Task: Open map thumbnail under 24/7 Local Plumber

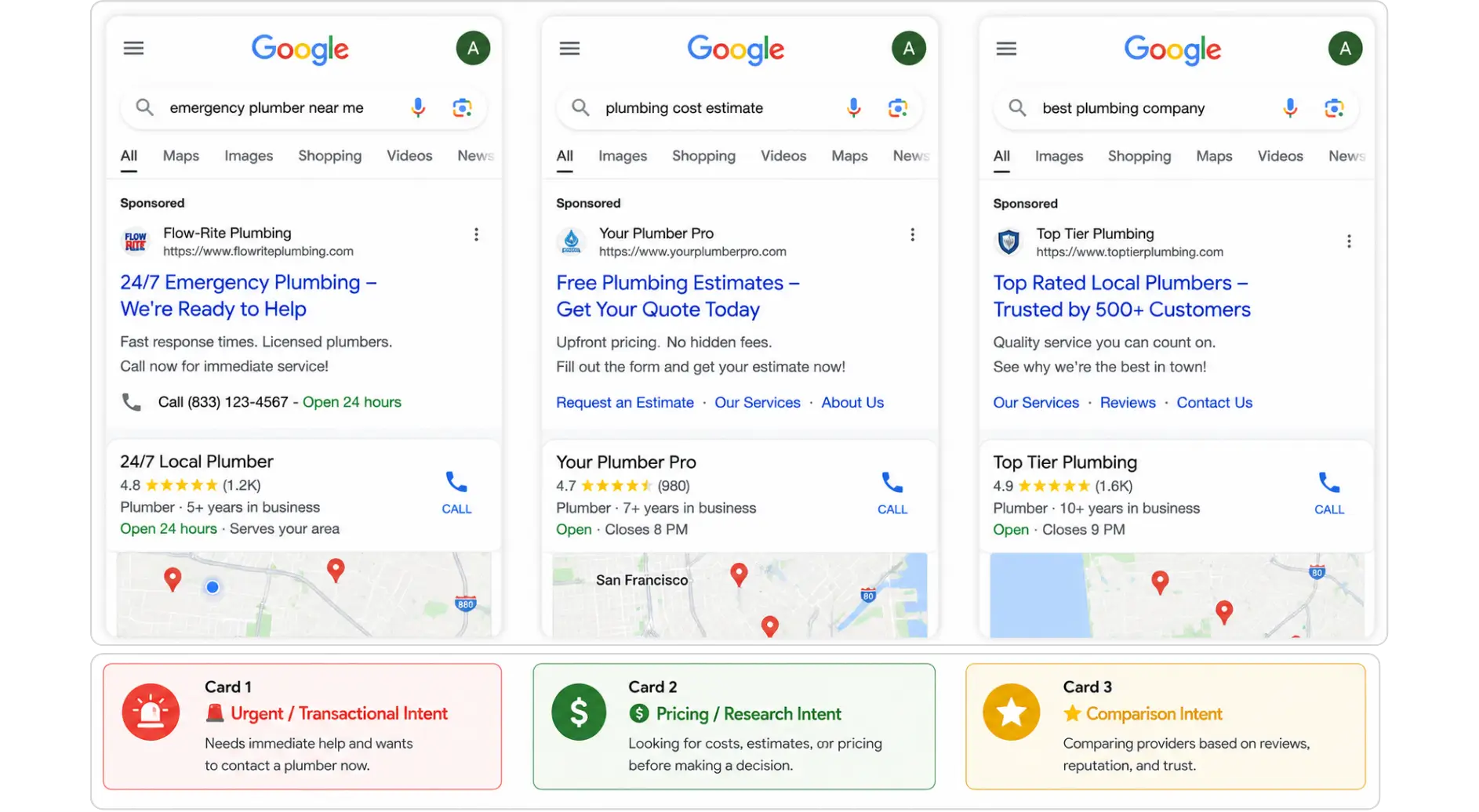Action: (x=304, y=594)
